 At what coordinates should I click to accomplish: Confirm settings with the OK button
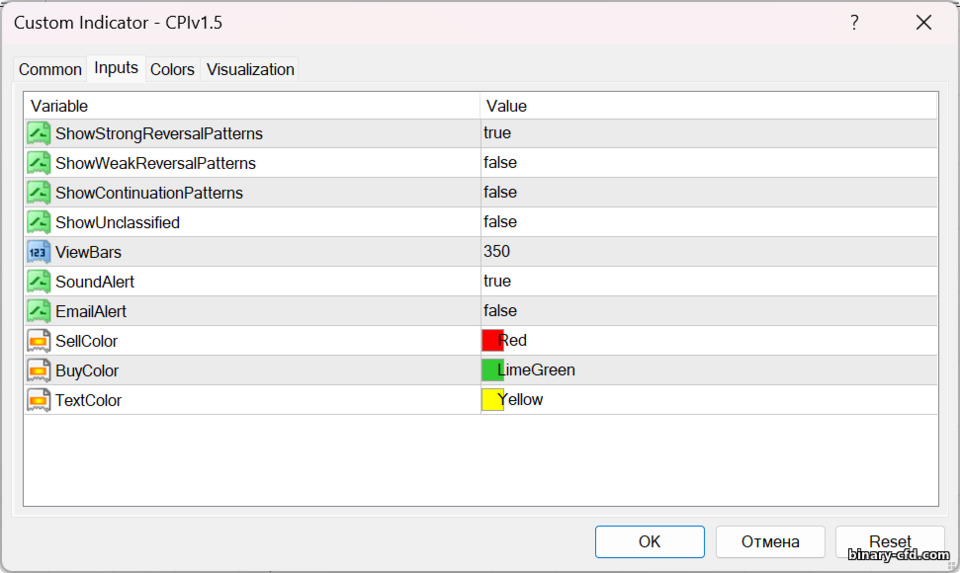[650, 542]
